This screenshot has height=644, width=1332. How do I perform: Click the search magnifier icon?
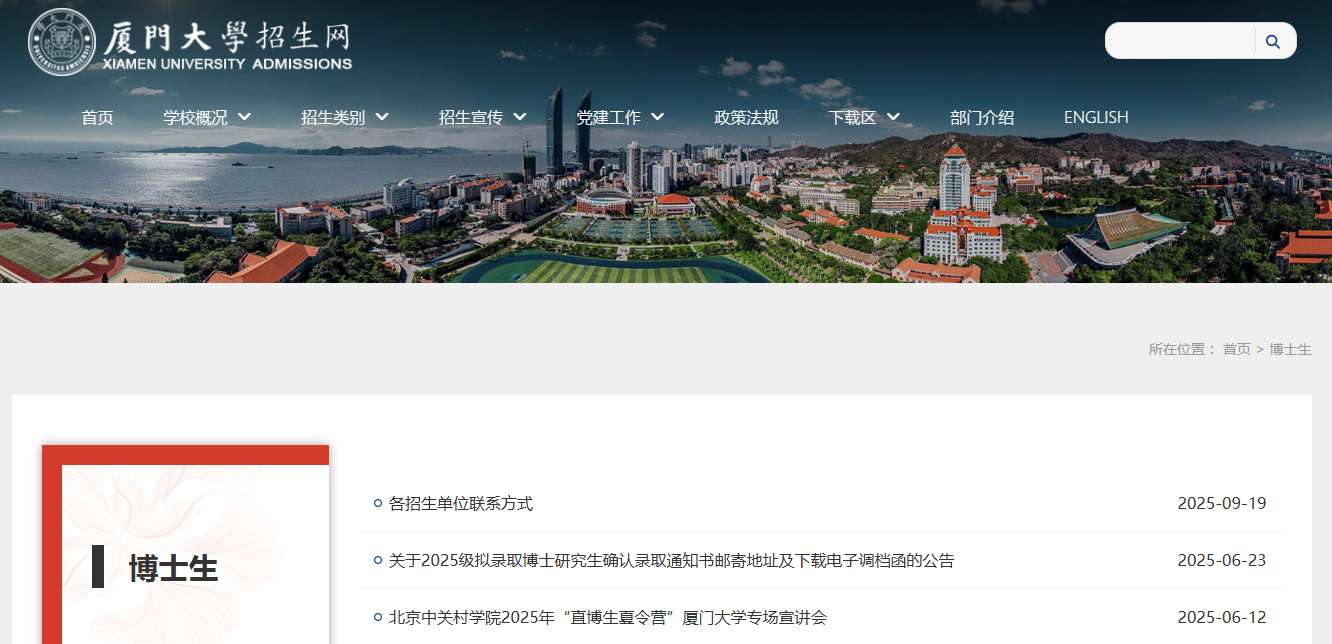[x=1273, y=41]
